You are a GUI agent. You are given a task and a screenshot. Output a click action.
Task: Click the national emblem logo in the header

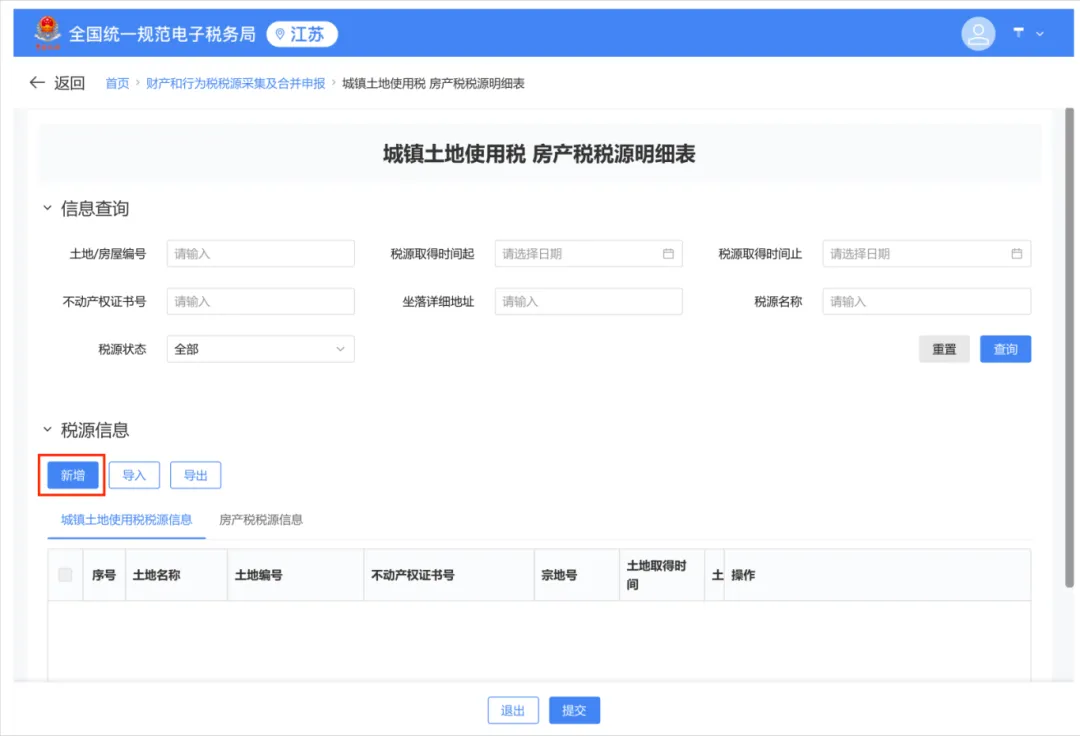pyautogui.click(x=45, y=33)
